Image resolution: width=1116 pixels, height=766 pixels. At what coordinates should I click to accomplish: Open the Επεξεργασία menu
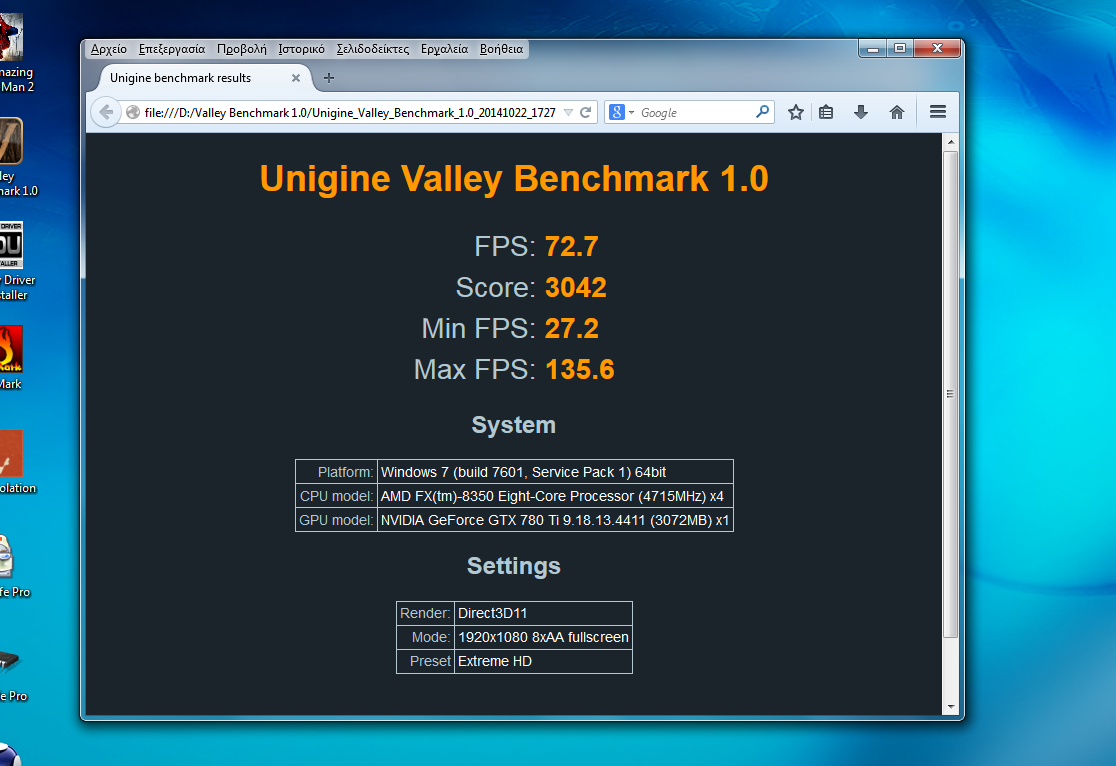pyautogui.click(x=172, y=49)
